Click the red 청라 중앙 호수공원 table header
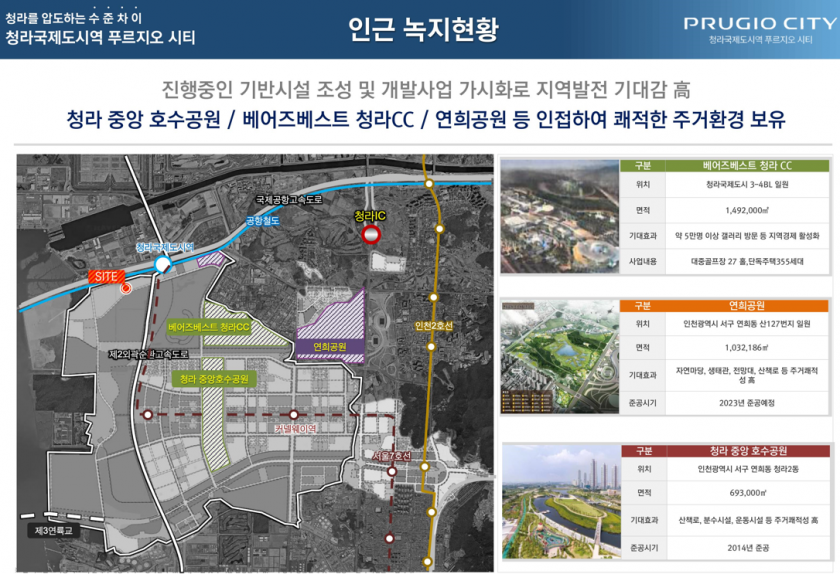The height and width of the screenshot is (574, 840). point(748,451)
